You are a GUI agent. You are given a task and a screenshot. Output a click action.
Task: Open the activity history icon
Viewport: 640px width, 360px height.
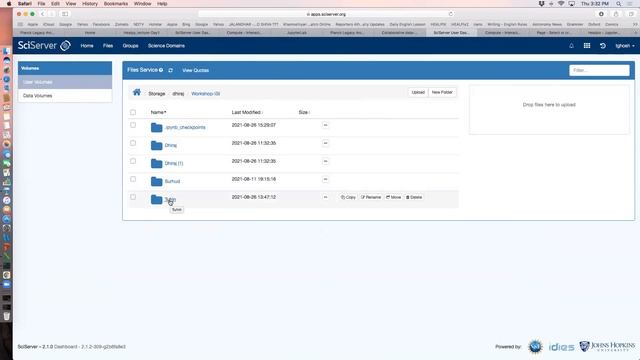click(x=603, y=46)
